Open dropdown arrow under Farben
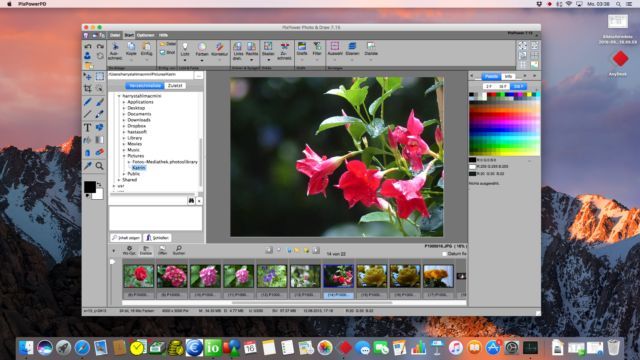The image size is (640, 360). pyautogui.click(x=202, y=60)
